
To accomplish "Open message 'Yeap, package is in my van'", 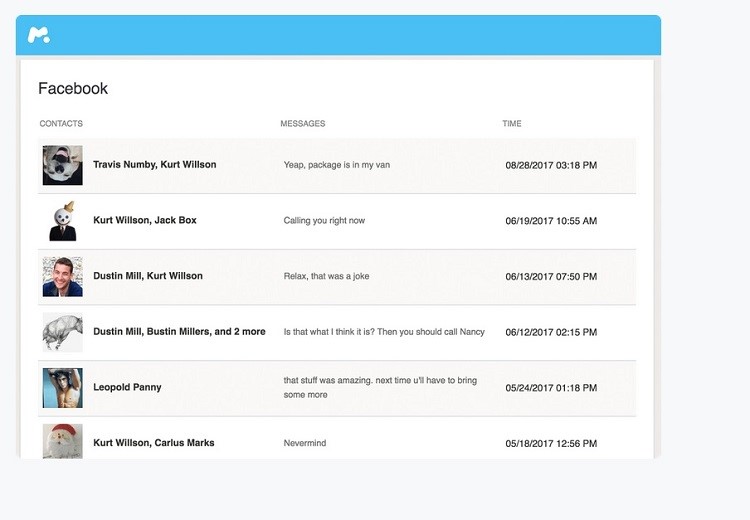I will (x=337, y=165).
